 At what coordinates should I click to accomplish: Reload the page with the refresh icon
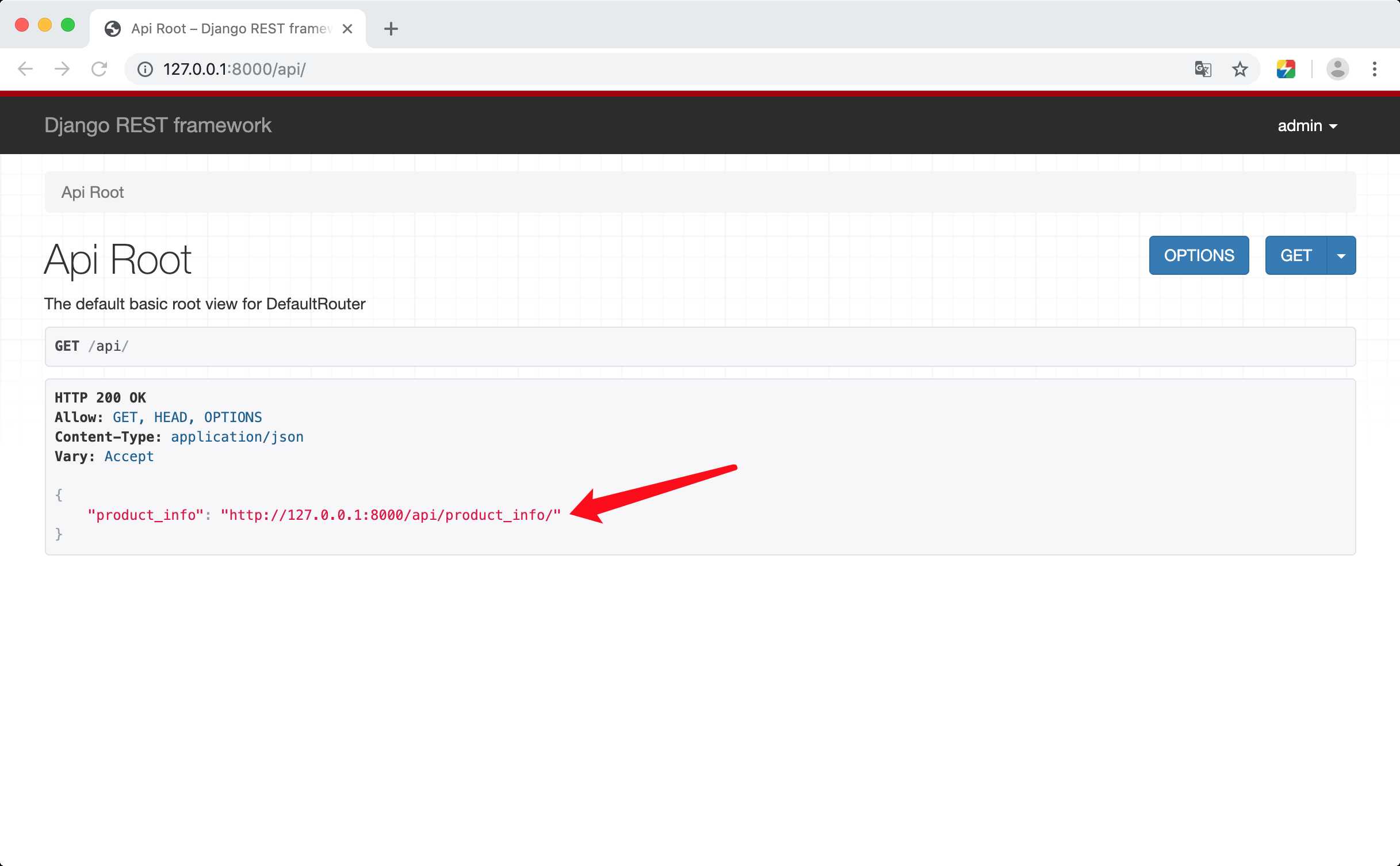(99, 69)
